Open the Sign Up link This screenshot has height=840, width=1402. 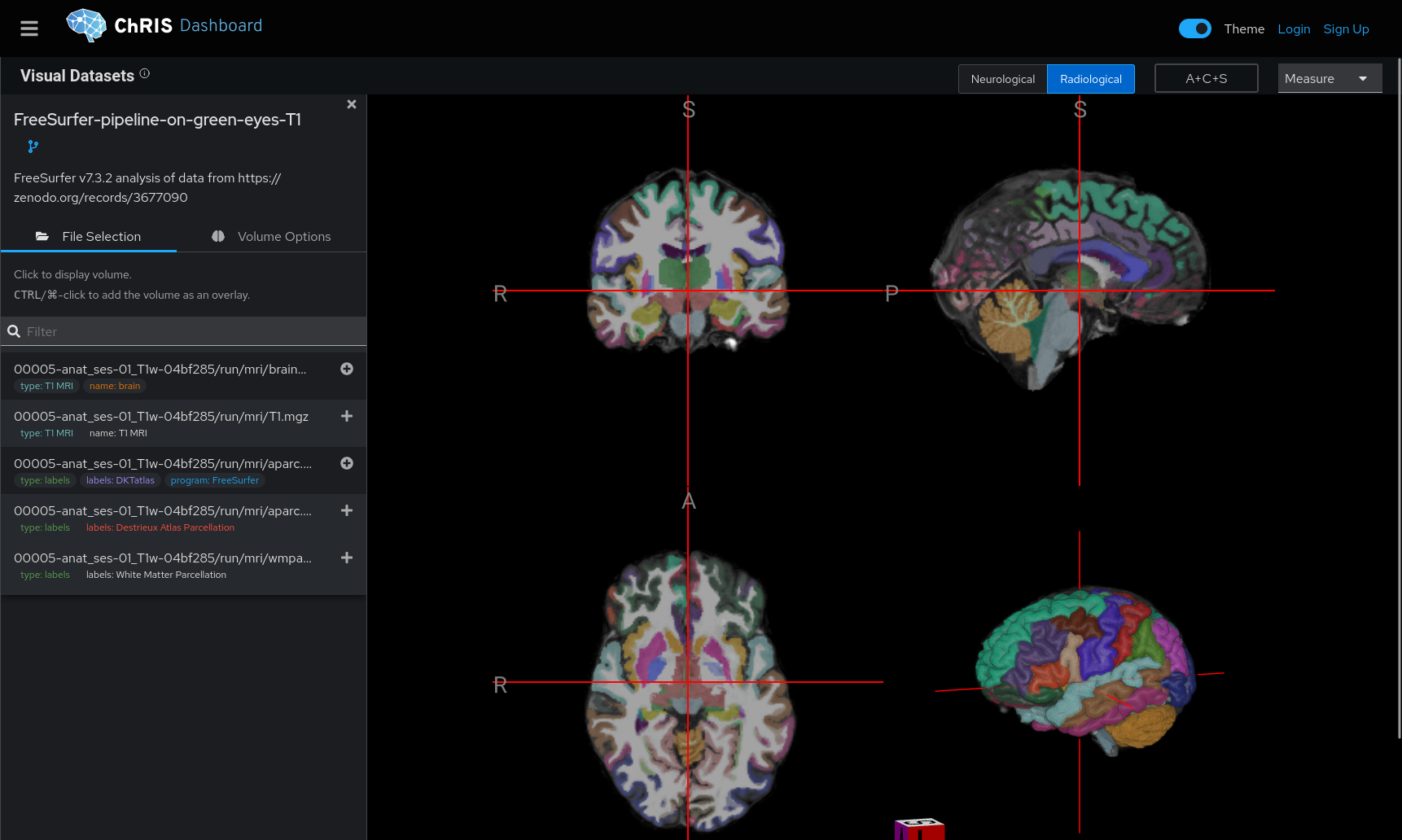pos(1346,28)
